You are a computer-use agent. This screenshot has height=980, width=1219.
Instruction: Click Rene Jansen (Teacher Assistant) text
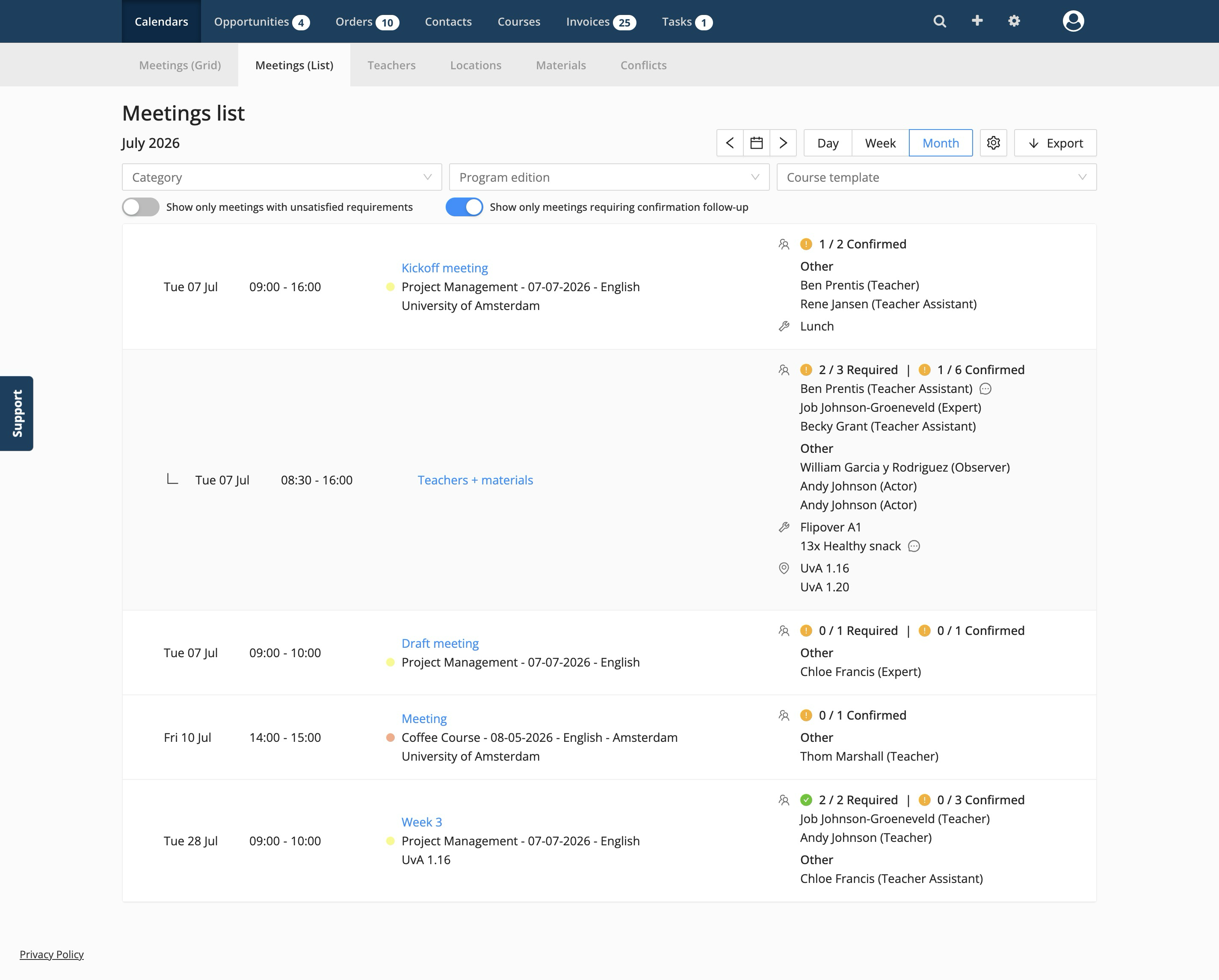tap(888, 304)
